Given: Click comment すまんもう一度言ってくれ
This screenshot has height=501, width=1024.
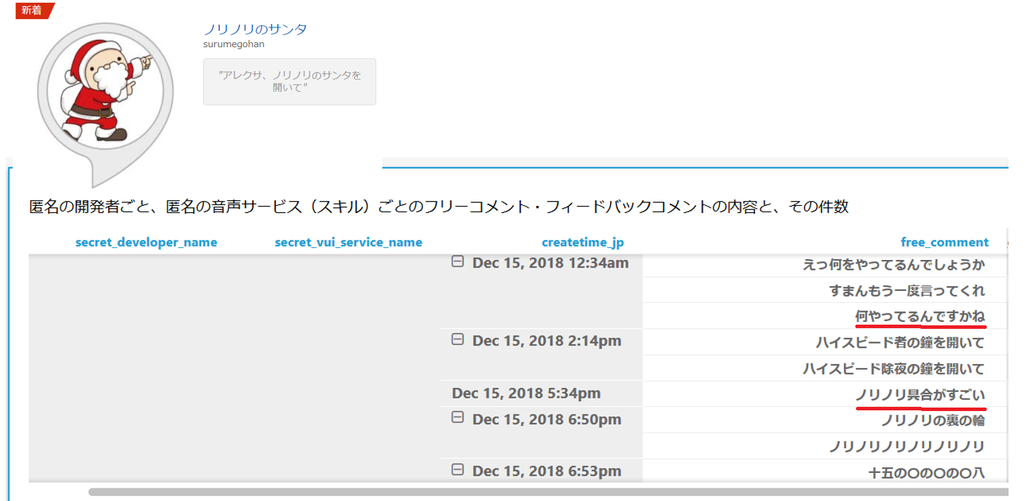Looking at the screenshot, I should 906,291.
